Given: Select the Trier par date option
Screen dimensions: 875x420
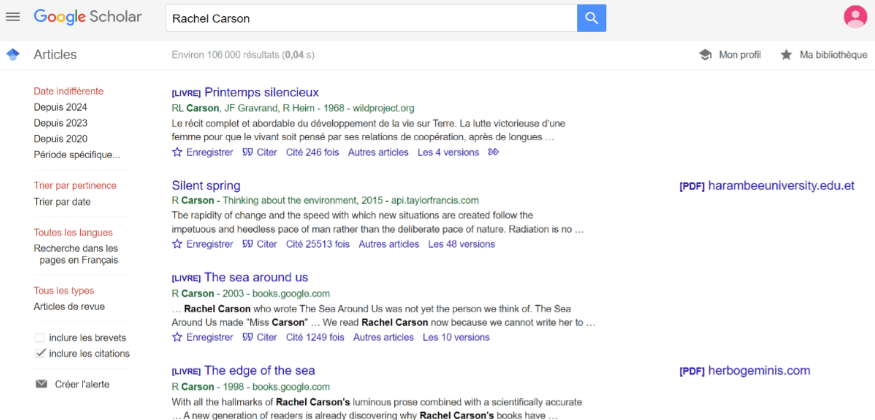Looking at the screenshot, I should 62,201.
